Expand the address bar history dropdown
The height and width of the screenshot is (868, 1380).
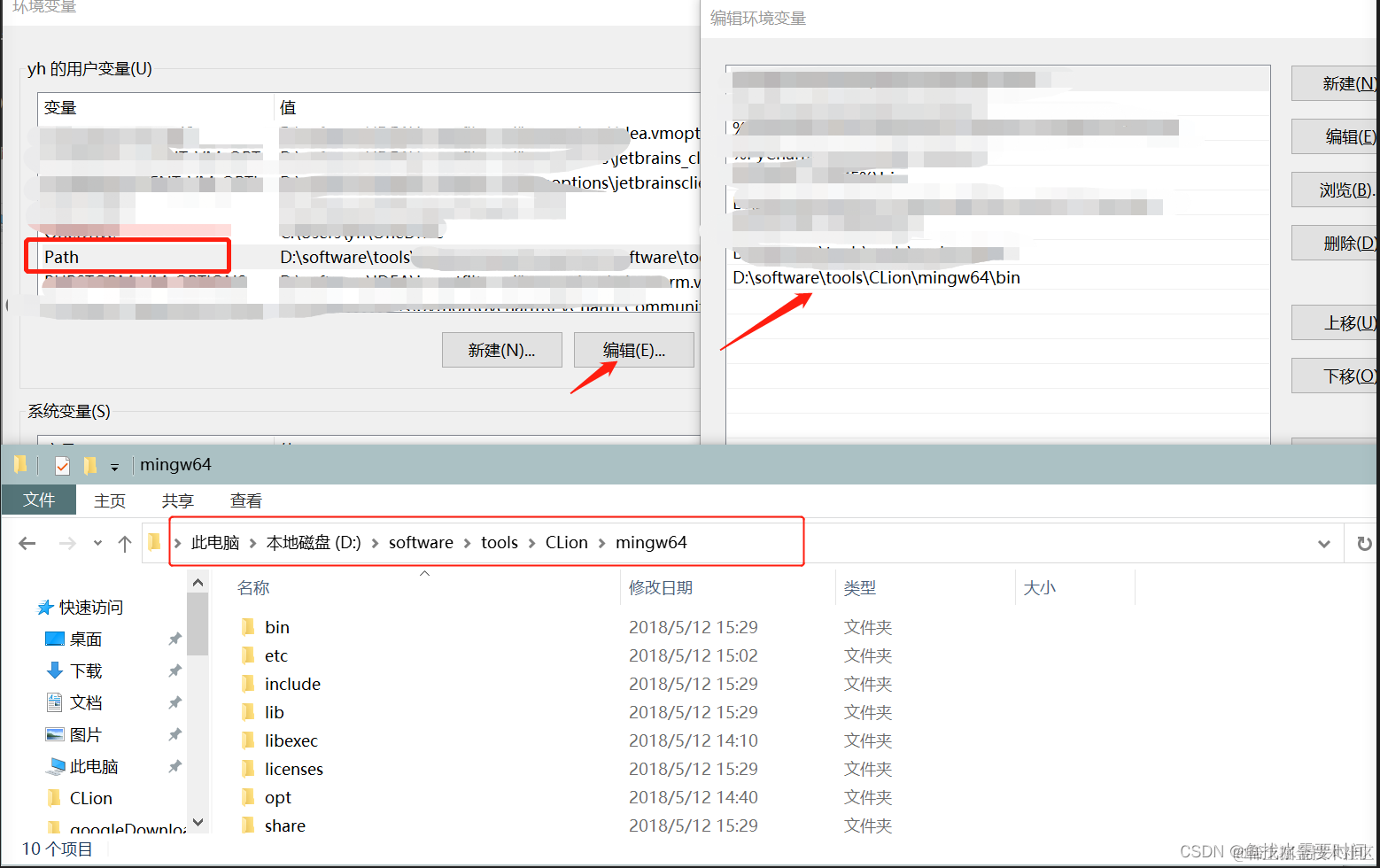click(x=1324, y=544)
